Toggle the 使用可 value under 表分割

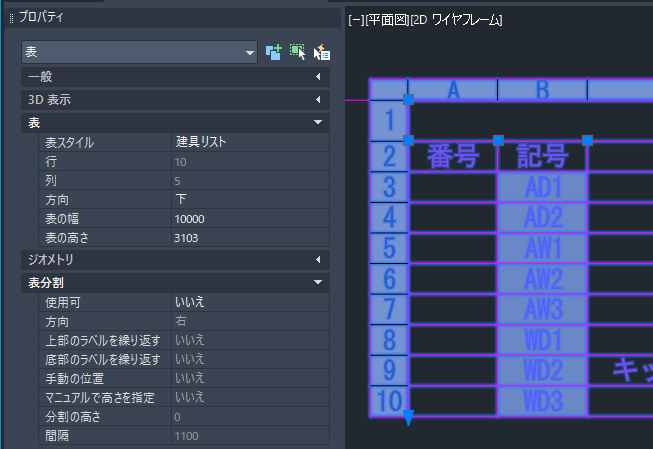pyautogui.click(x=248, y=302)
